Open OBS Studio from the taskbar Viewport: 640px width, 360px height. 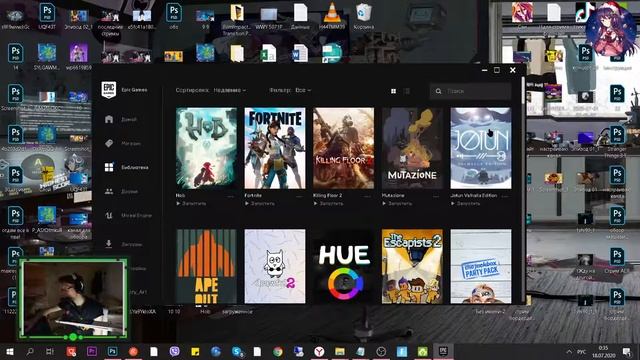[381, 351]
